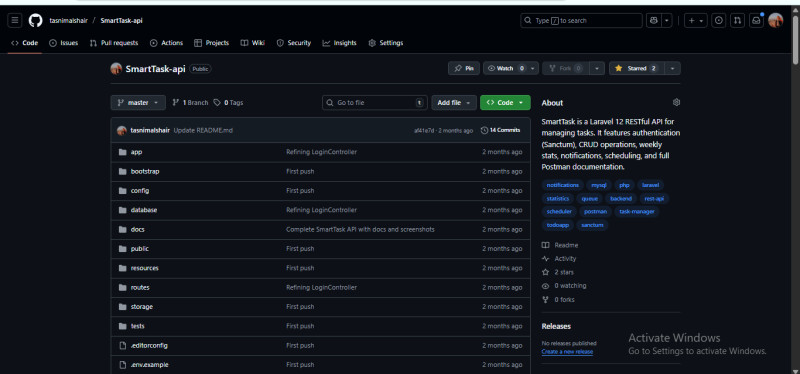Open the Readme link in About
Screen dimensions: 800x374
560,245
